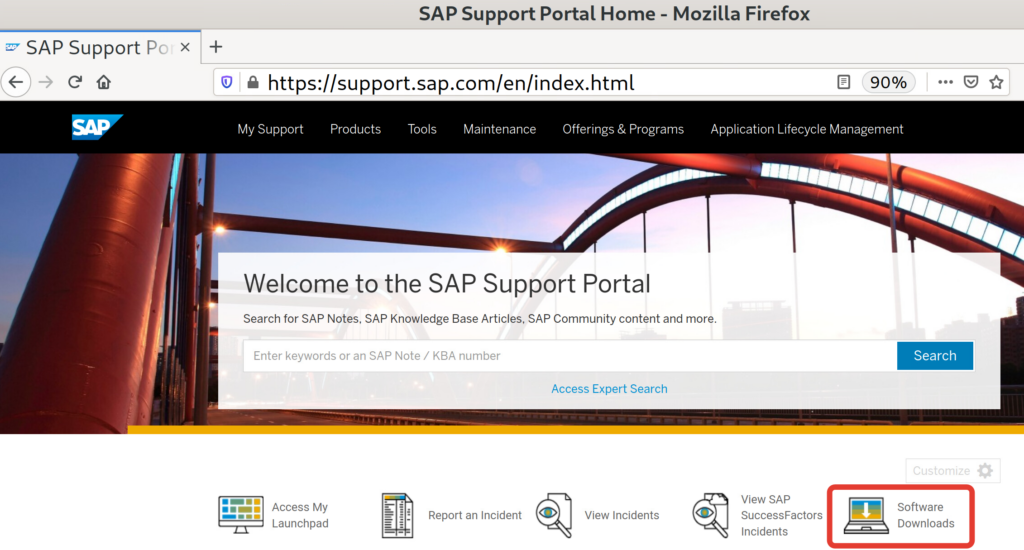1024x550 pixels.
Task: Click the SuccessFactors Incidents icon
Action: (x=710, y=515)
